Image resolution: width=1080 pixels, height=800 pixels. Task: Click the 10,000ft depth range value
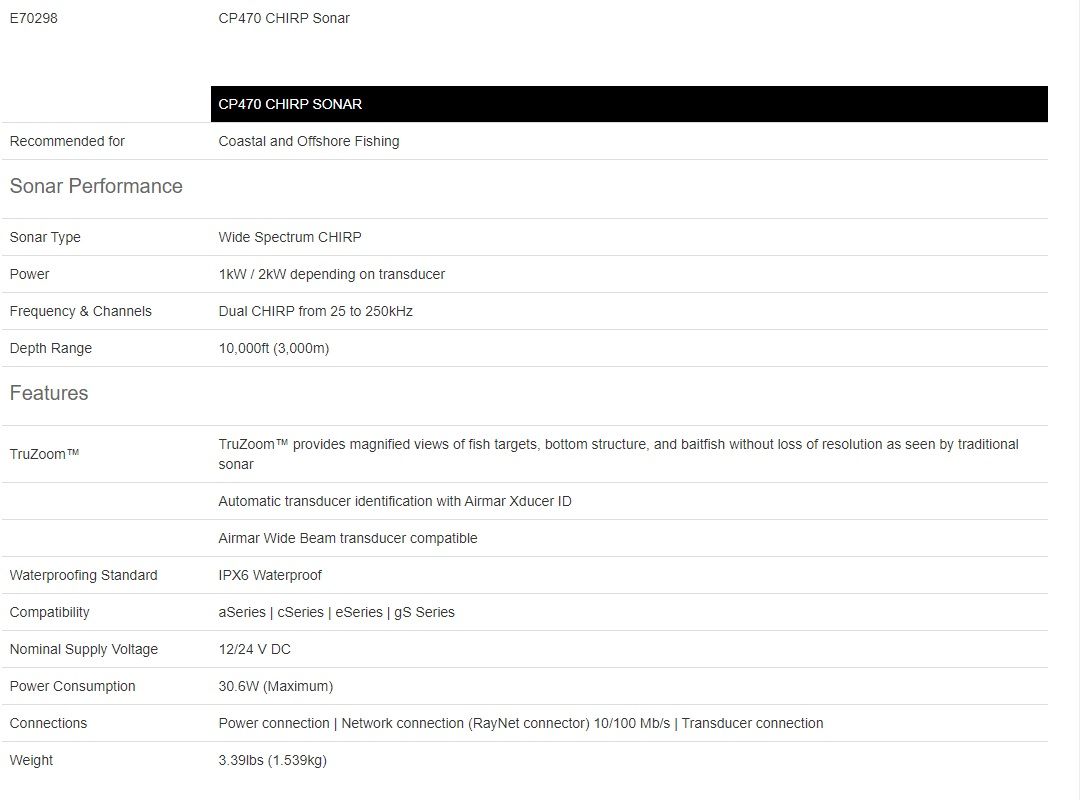click(x=274, y=348)
